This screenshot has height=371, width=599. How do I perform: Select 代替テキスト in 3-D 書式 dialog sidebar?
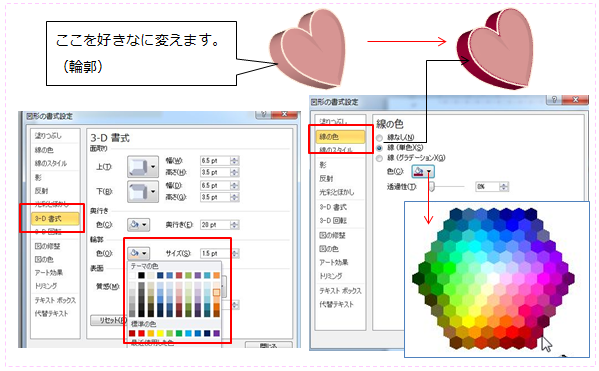[51, 313]
